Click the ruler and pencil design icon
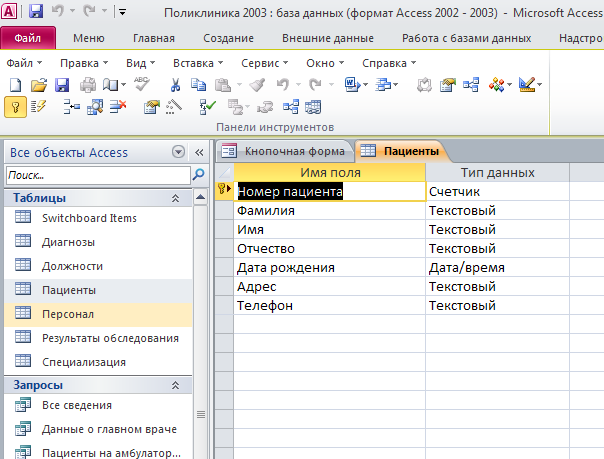This screenshot has height=459, width=604. click(527, 85)
